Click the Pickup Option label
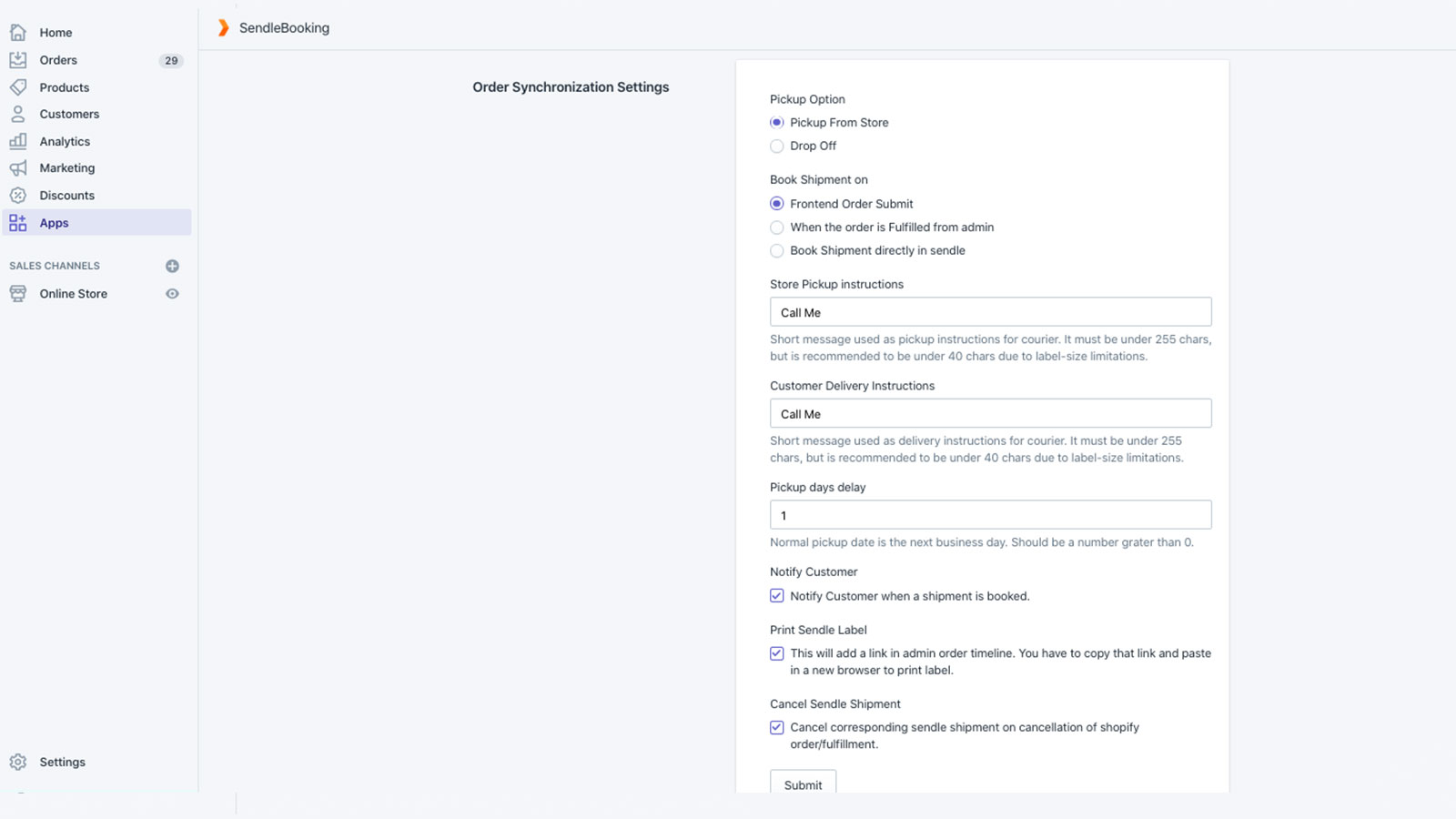 pos(807,99)
